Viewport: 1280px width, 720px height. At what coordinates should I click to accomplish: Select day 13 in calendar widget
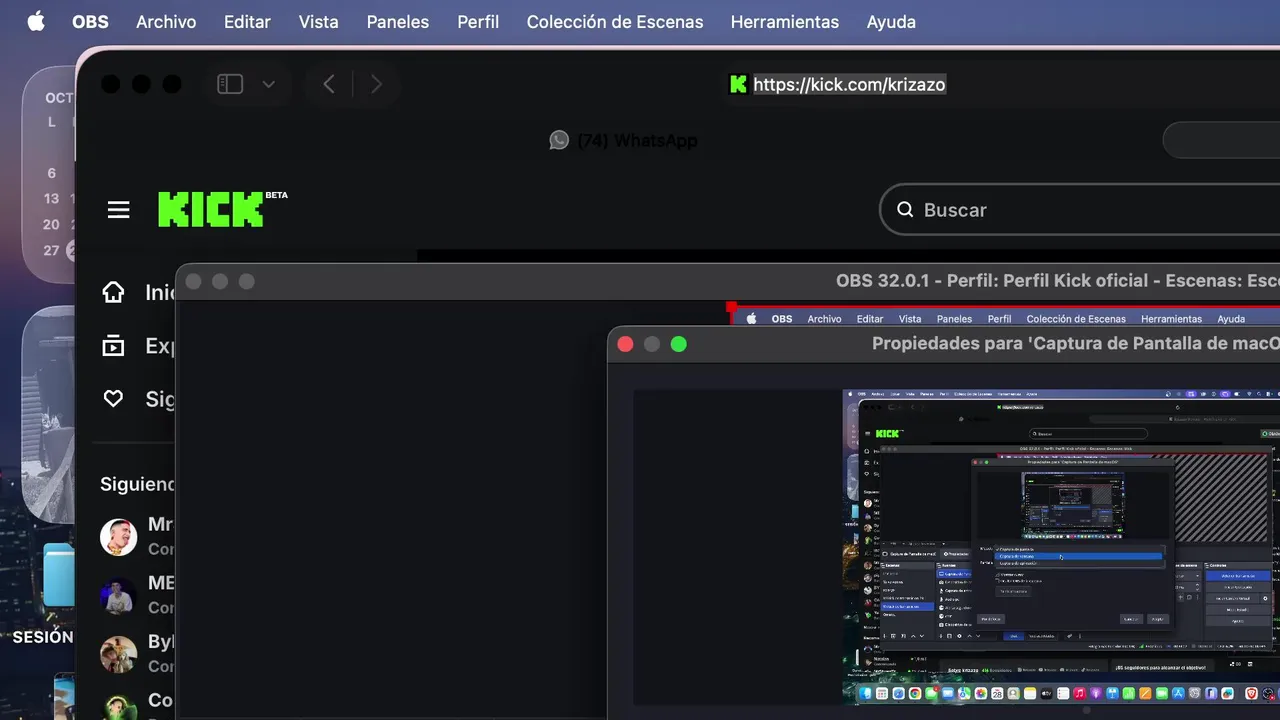click(x=52, y=198)
